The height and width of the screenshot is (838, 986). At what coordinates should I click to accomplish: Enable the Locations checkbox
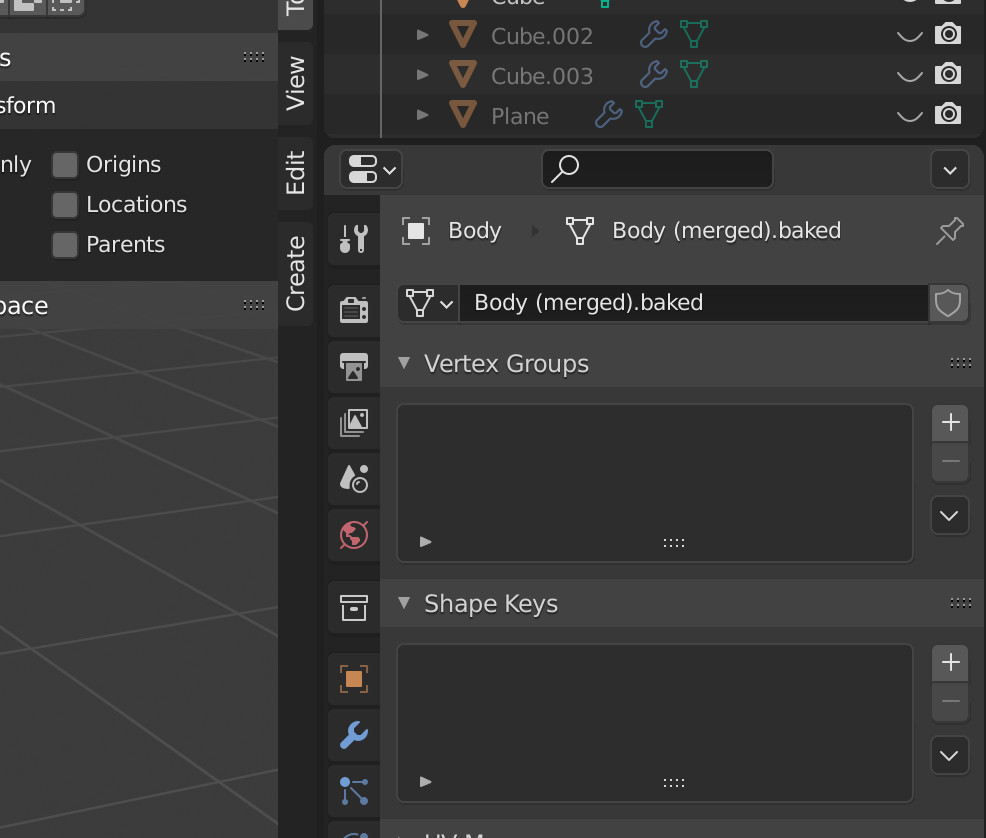[65, 205]
